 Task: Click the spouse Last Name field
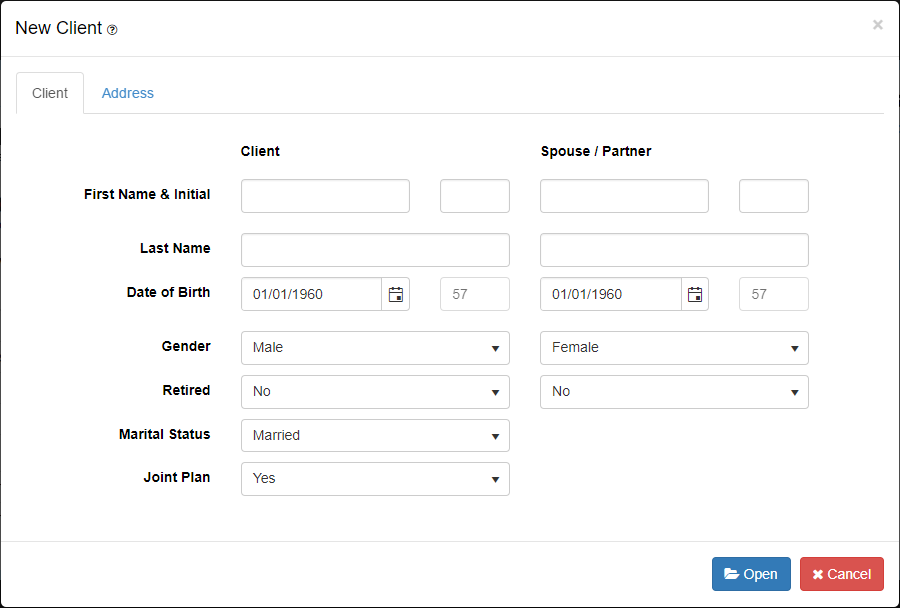click(x=674, y=250)
